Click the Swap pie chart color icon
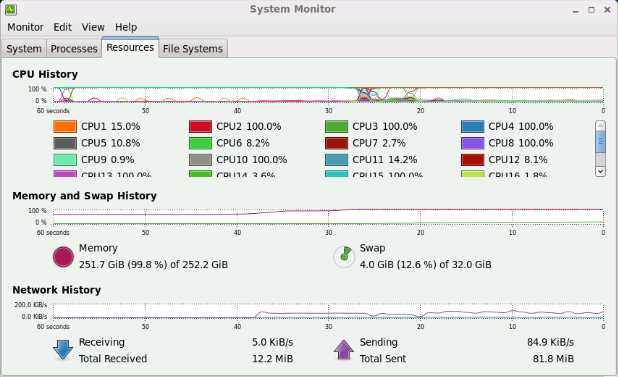618x377 pixels. (344, 256)
